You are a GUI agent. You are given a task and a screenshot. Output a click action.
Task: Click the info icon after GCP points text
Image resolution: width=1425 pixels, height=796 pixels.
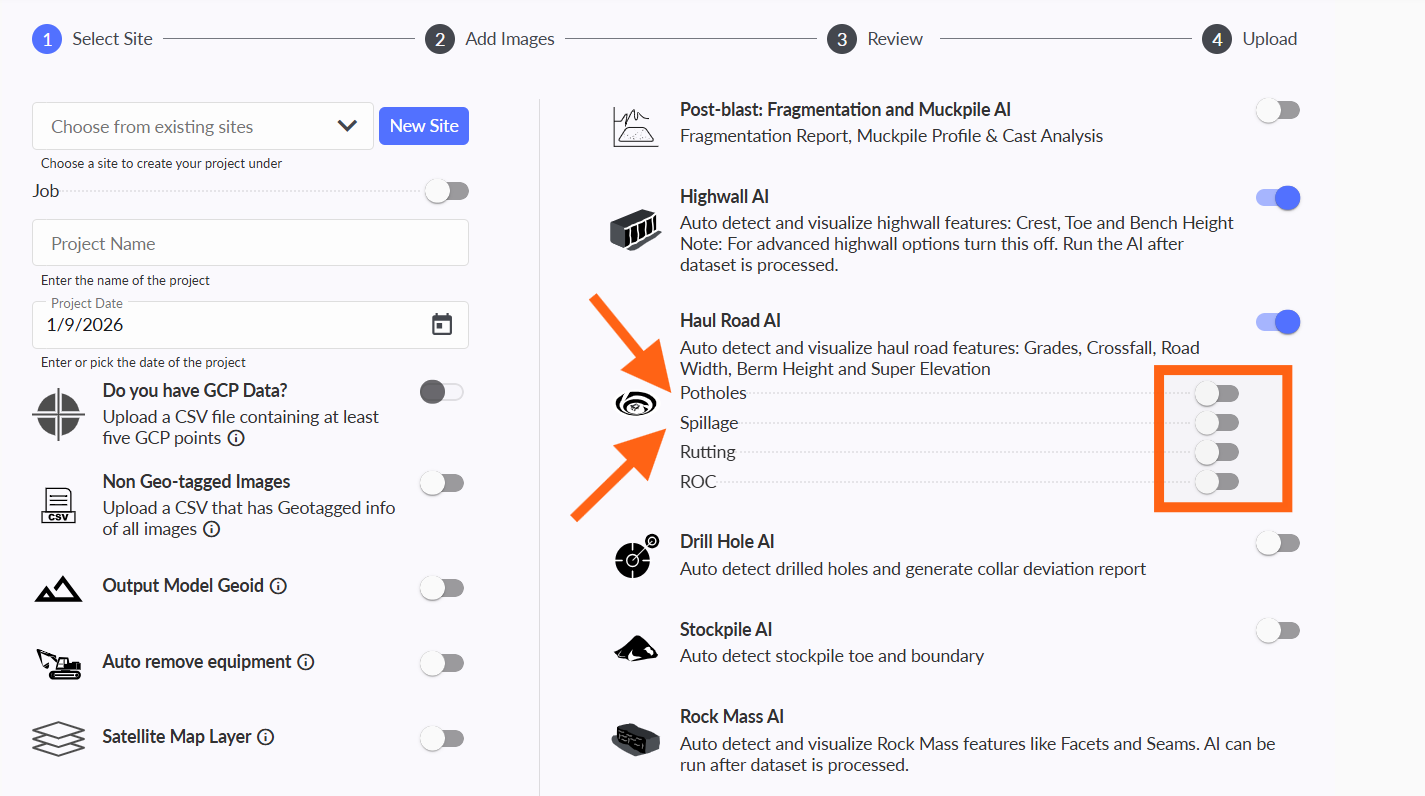(236, 438)
